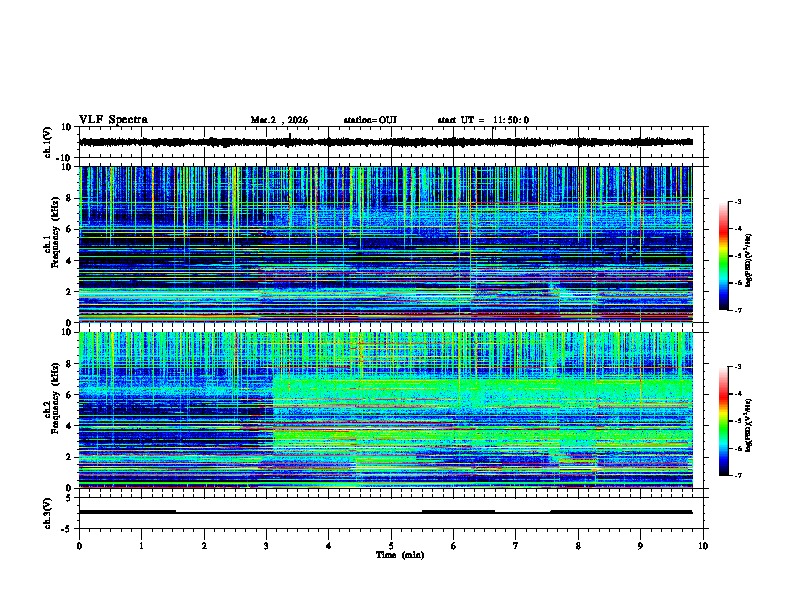Click the "ch.3(V)" axis label
792x612 pixels.
48,513
